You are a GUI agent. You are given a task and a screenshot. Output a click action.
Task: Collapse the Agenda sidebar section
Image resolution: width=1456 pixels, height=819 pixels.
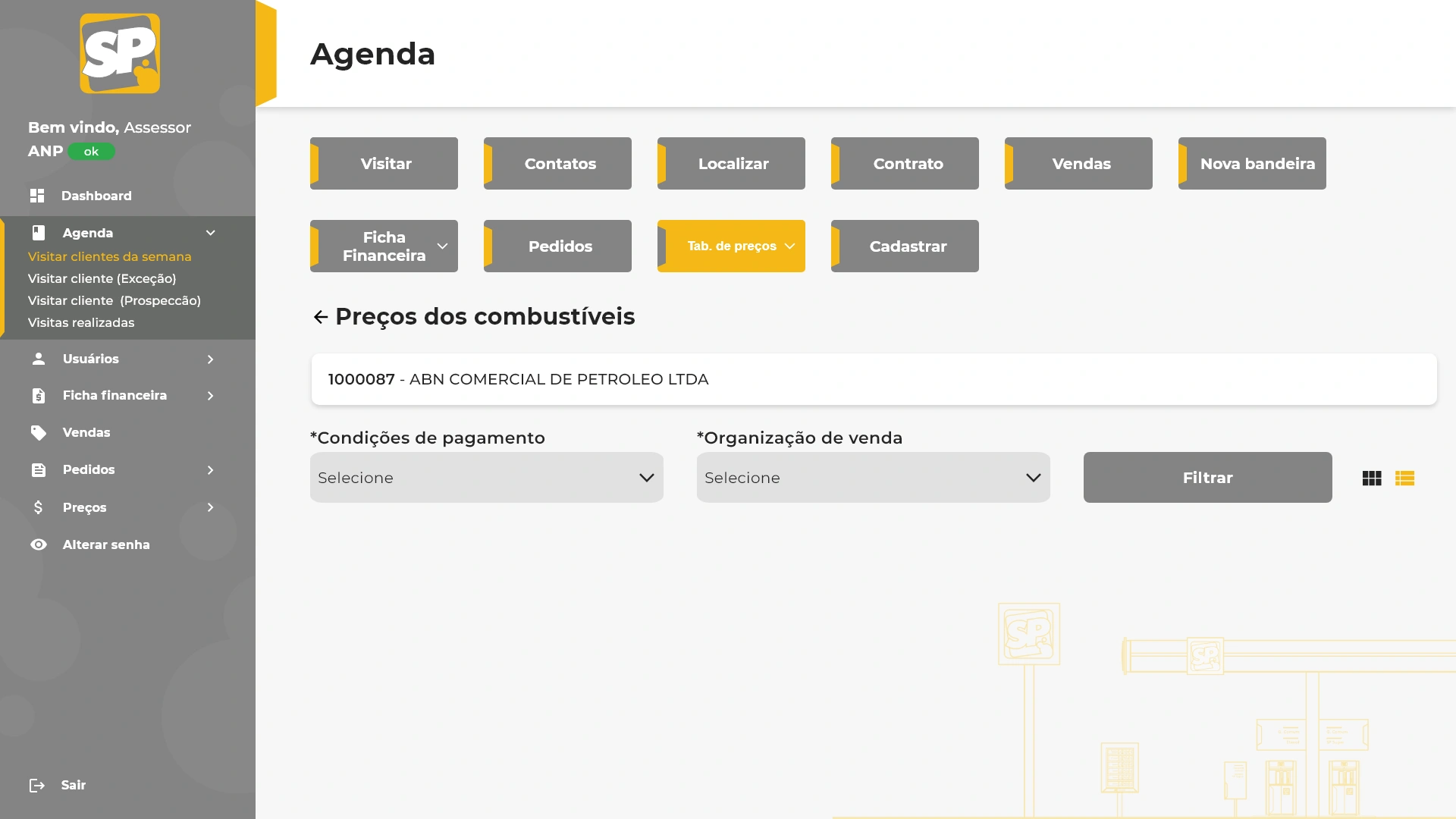pos(211,233)
